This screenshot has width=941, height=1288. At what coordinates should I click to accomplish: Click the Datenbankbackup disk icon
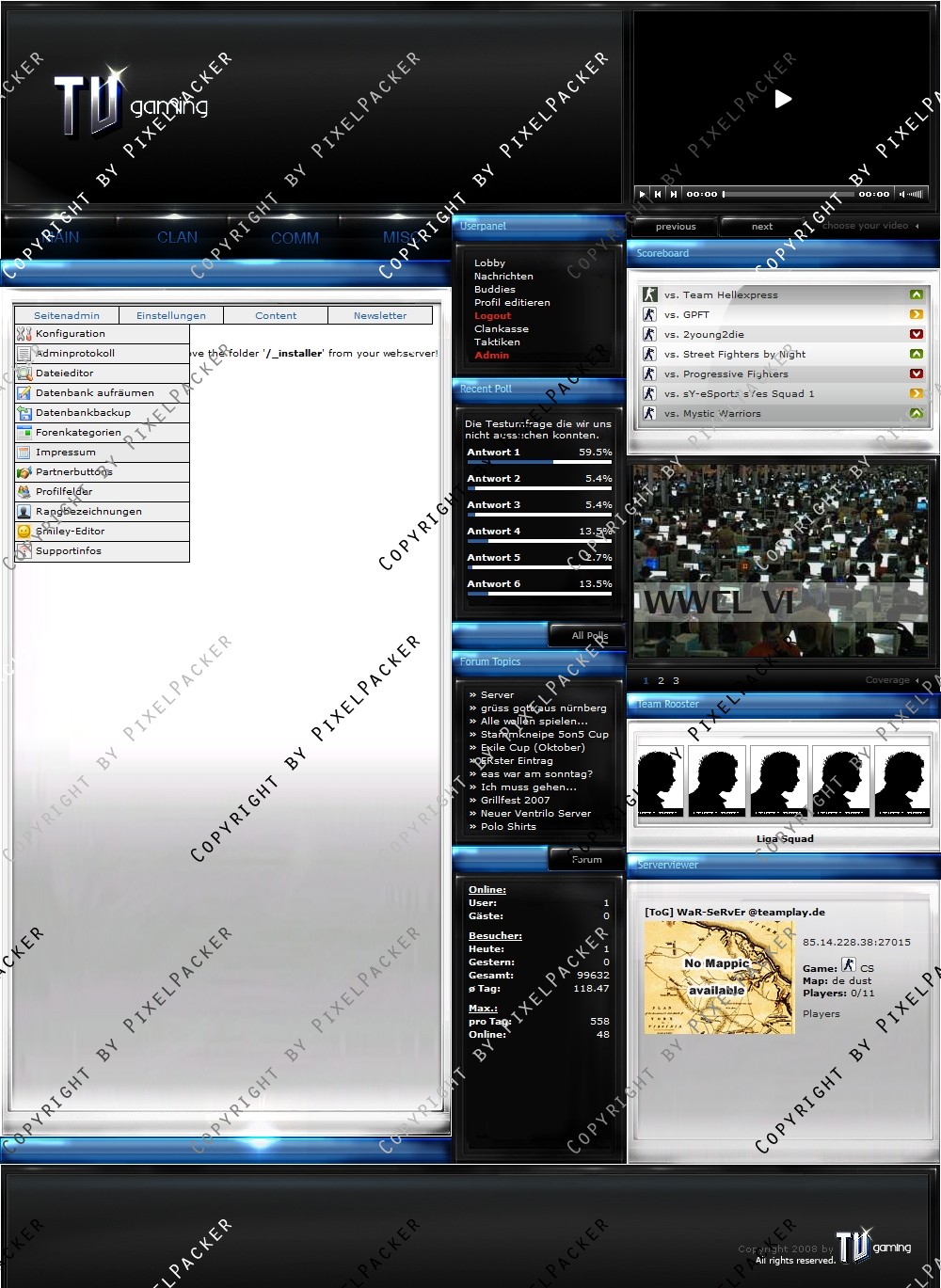pos(24,413)
